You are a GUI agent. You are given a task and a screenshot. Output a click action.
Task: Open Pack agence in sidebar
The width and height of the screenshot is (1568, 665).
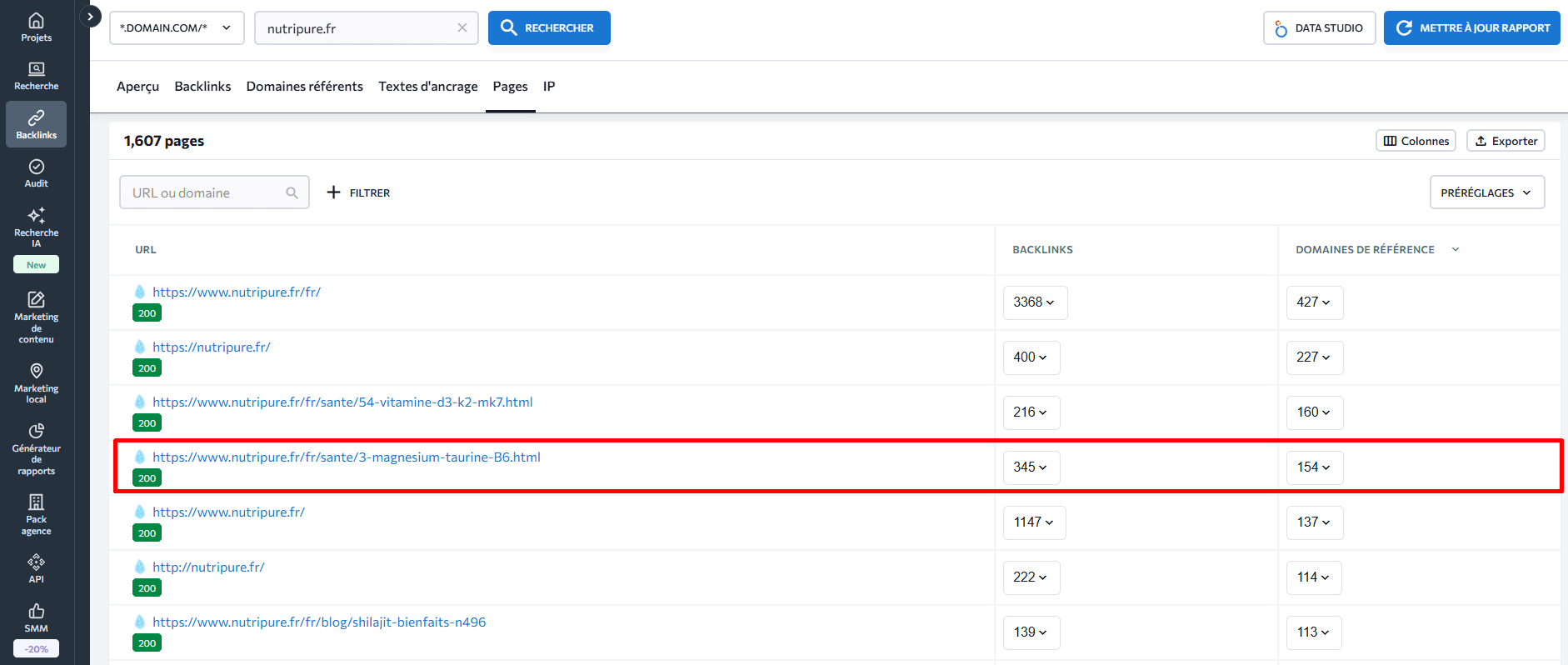pyautogui.click(x=36, y=514)
